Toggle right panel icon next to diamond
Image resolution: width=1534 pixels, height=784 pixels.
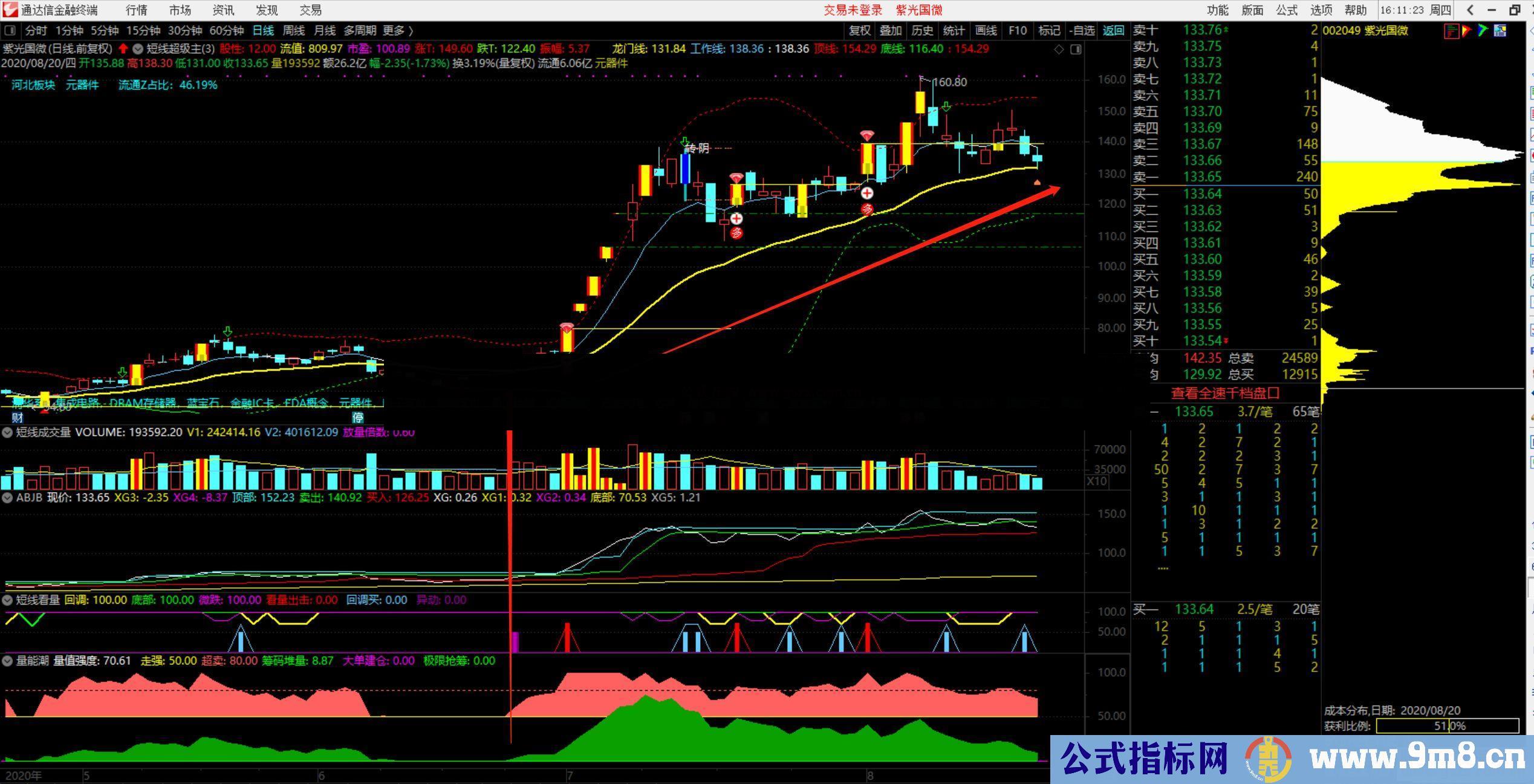[x=1076, y=50]
